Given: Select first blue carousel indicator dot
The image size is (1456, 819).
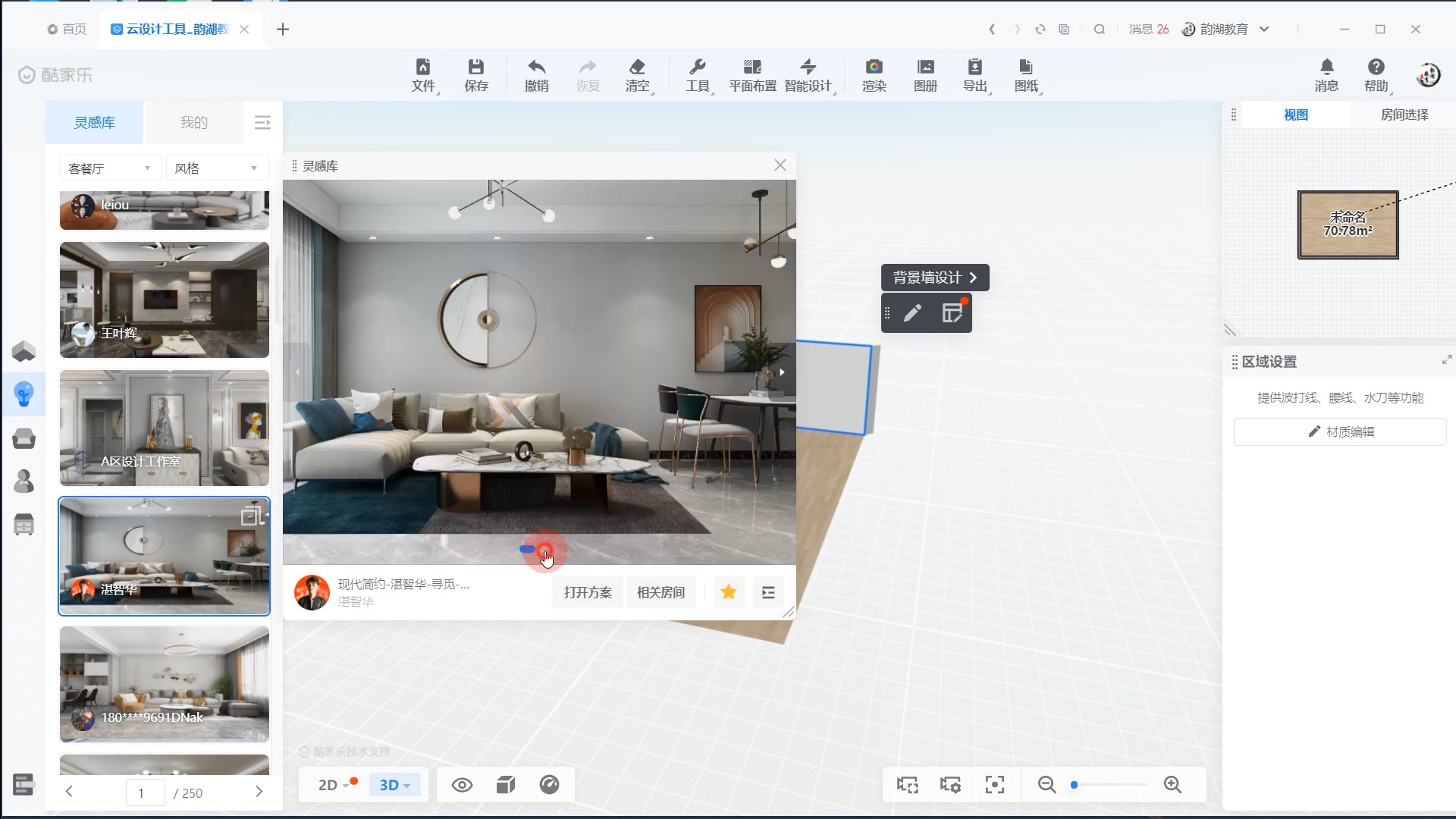Looking at the screenshot, I should [527, 549].
